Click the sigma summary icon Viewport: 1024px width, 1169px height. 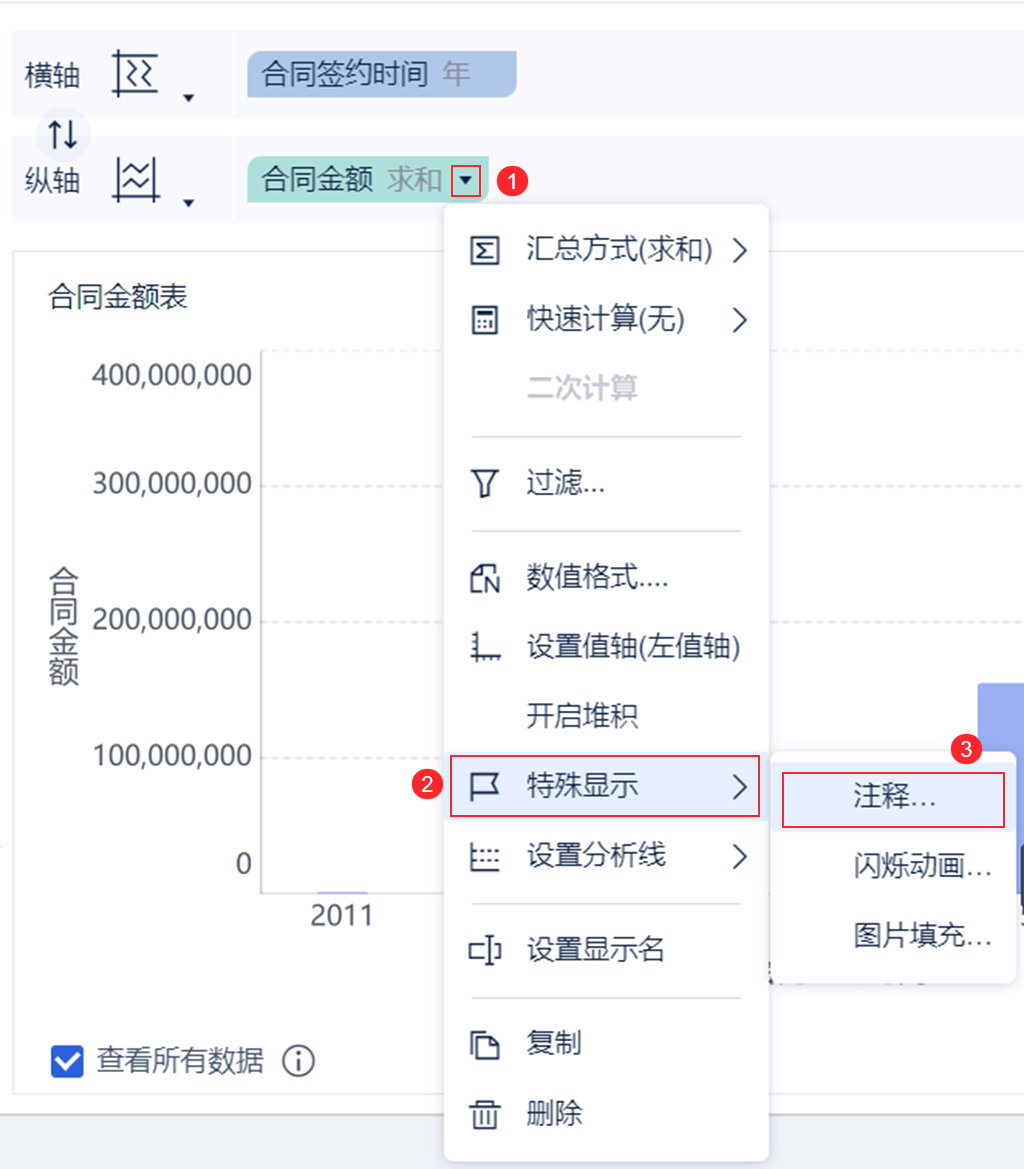[x=484, y=250]
